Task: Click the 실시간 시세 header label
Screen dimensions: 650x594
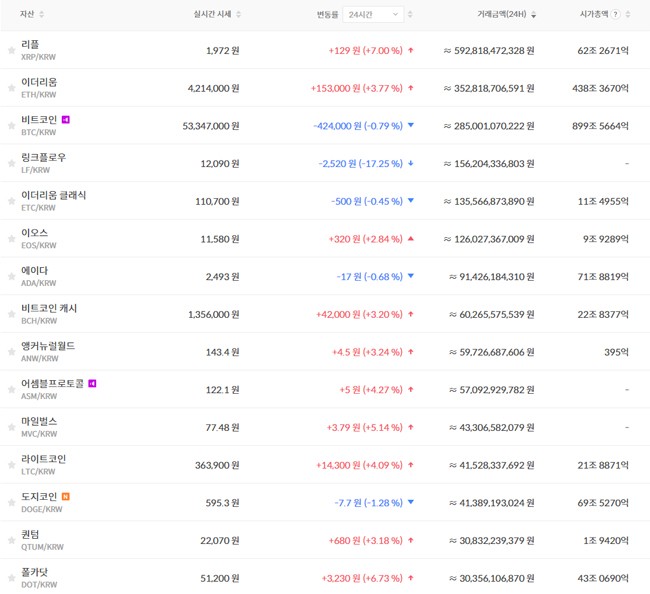Action: point(212,14)
